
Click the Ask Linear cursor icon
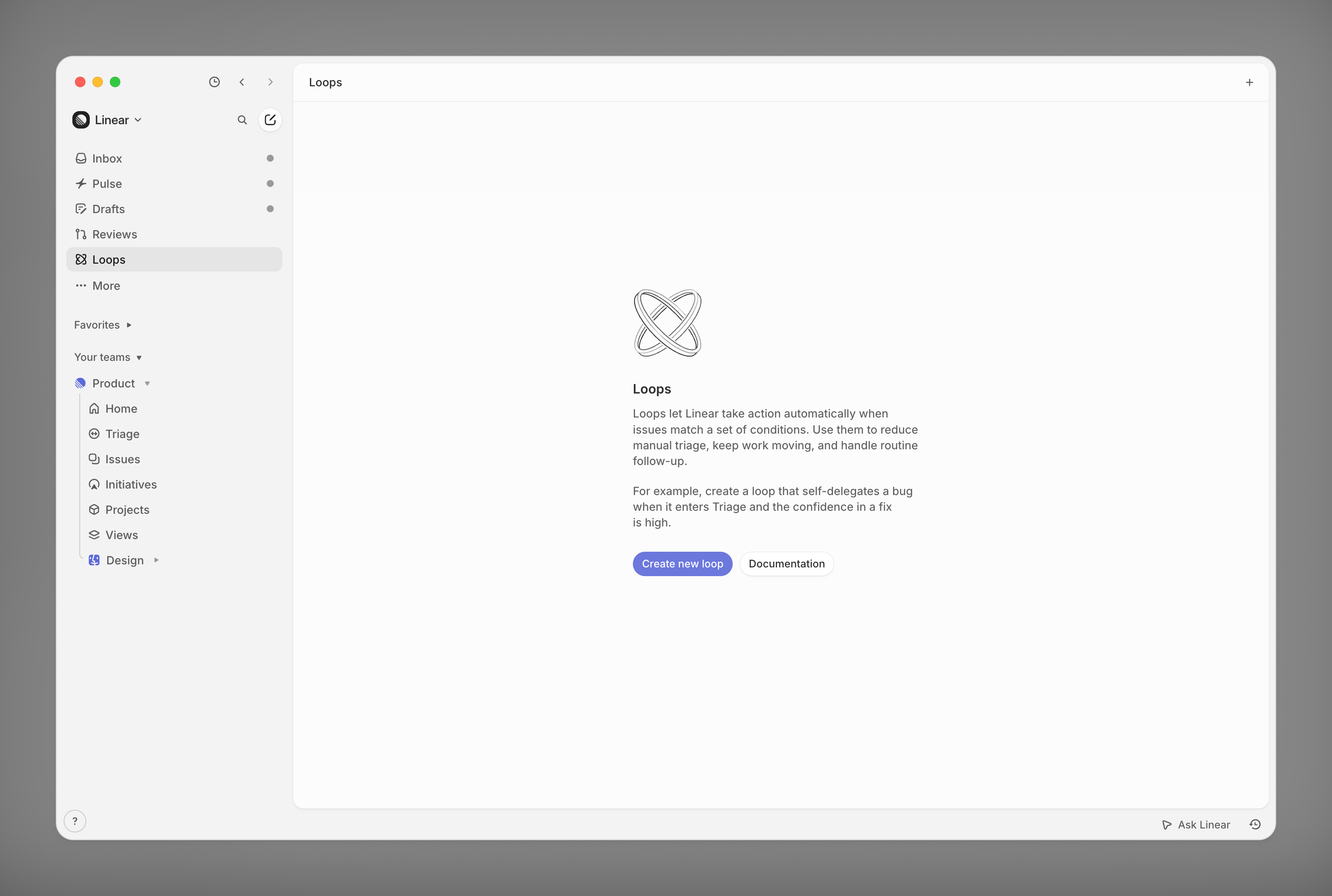1167,825
